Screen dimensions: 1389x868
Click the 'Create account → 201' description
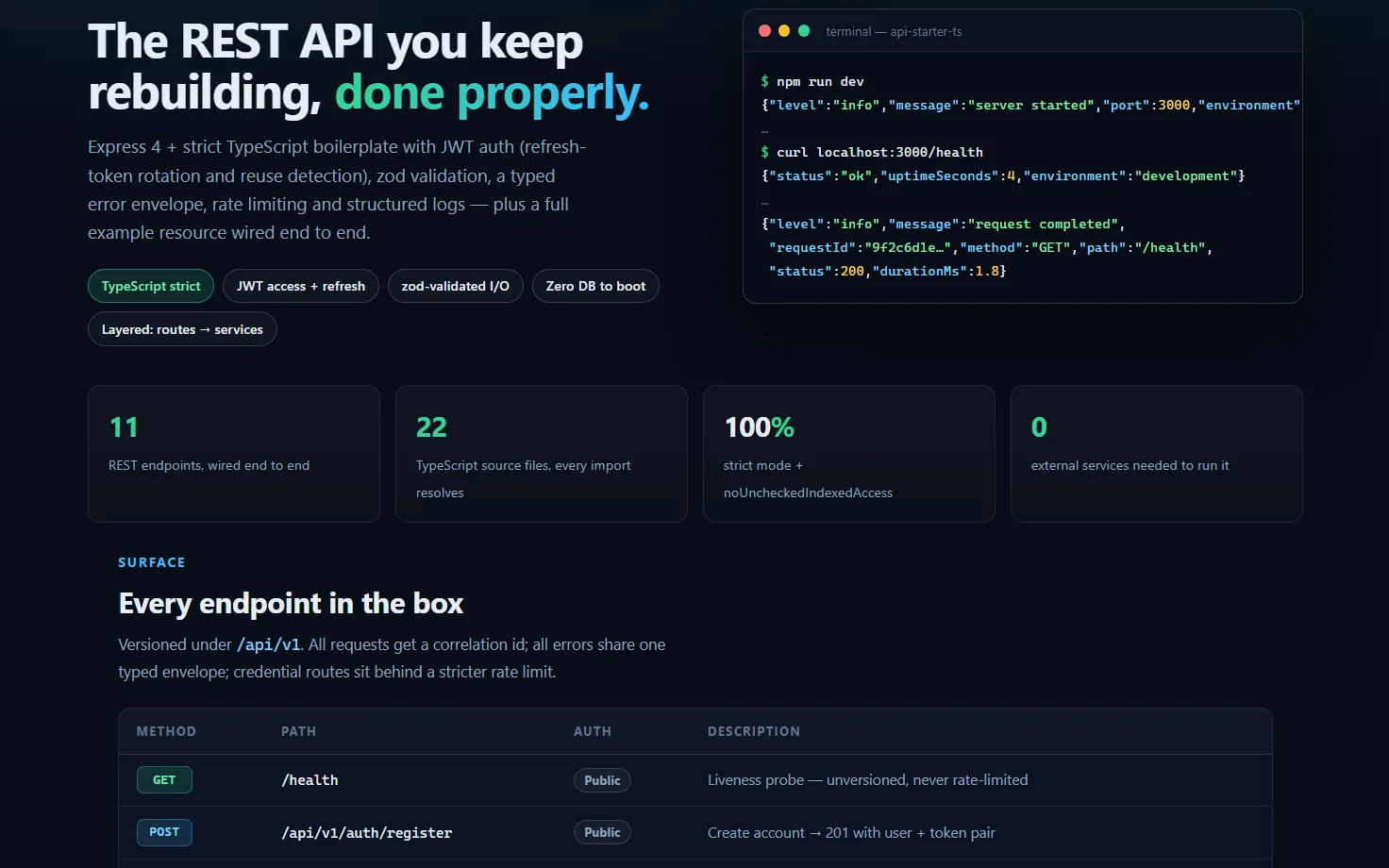[851, 833]
